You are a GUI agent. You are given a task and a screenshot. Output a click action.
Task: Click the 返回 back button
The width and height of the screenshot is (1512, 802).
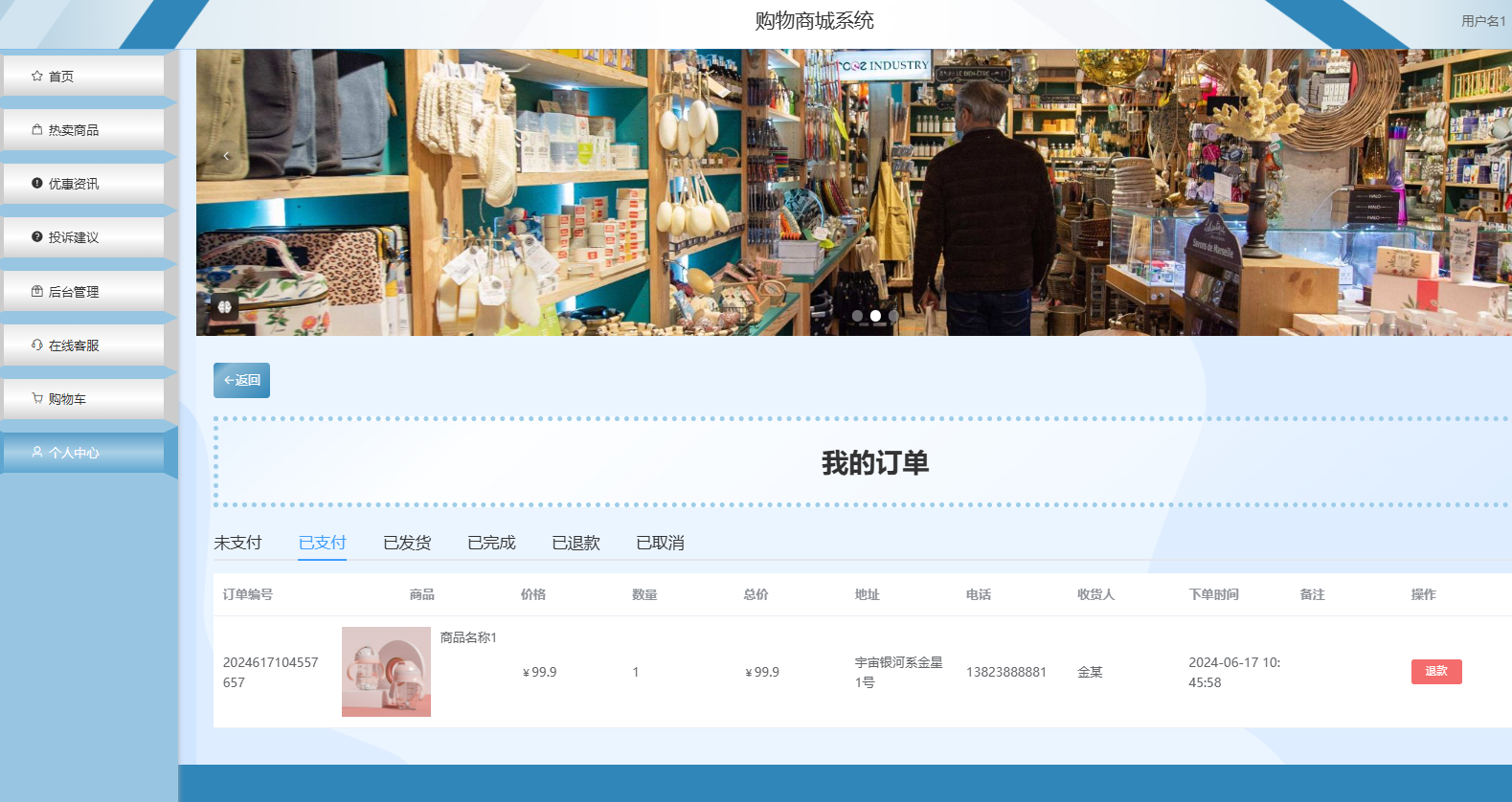[241, 380]
